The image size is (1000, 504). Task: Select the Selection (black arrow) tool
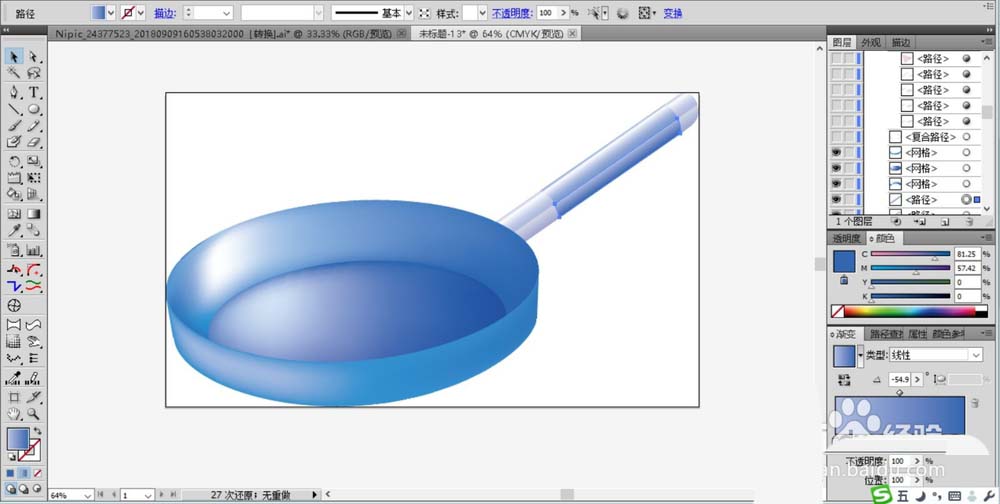13,57
